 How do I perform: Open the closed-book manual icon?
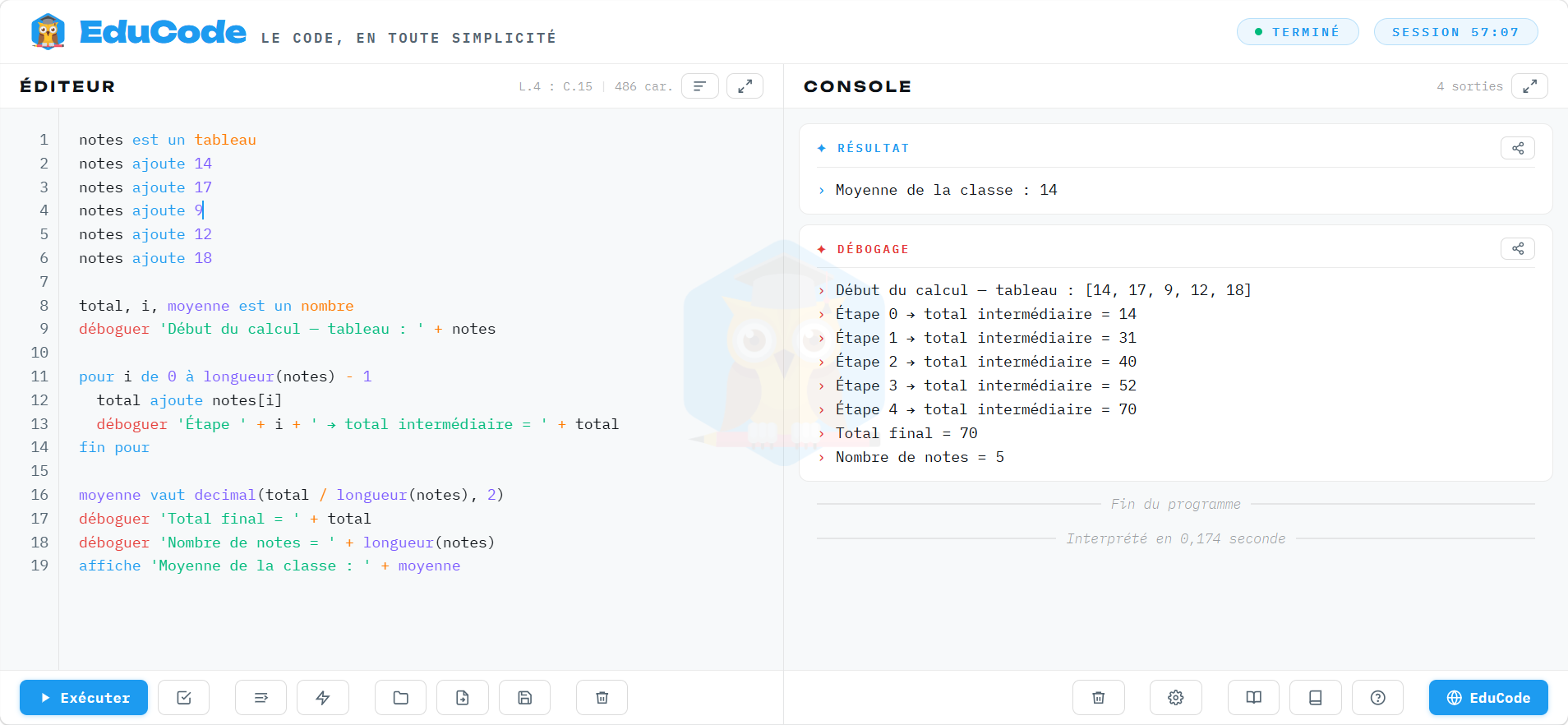coord(1316,698)
